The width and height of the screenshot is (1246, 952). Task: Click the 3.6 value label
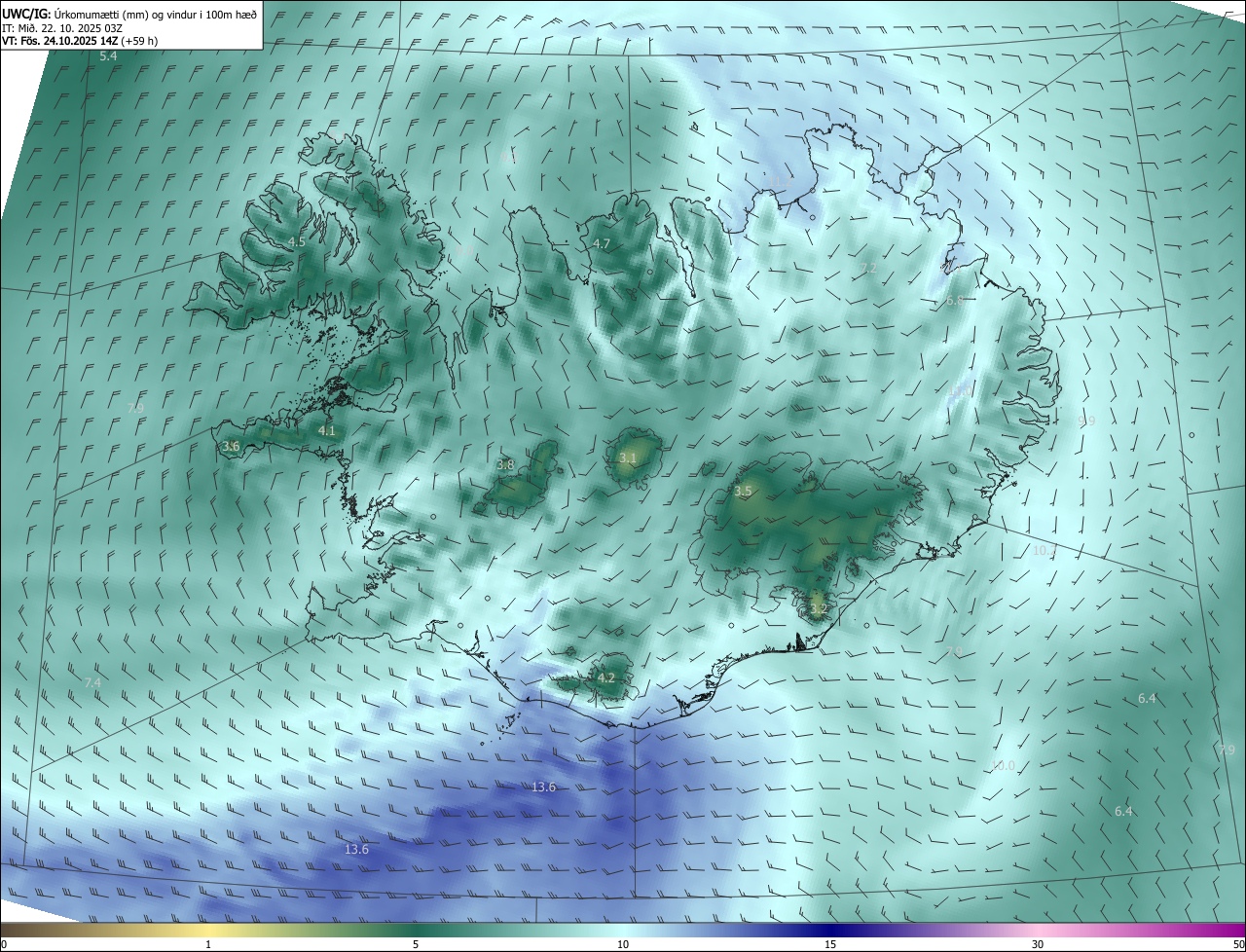point(231,446)
